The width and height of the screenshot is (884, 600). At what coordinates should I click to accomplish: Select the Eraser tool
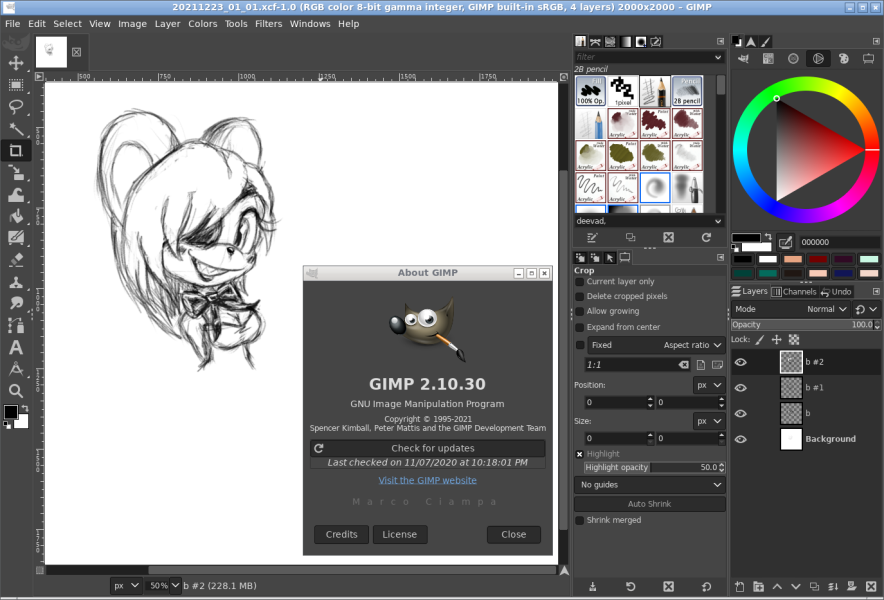tap(16, 260)
